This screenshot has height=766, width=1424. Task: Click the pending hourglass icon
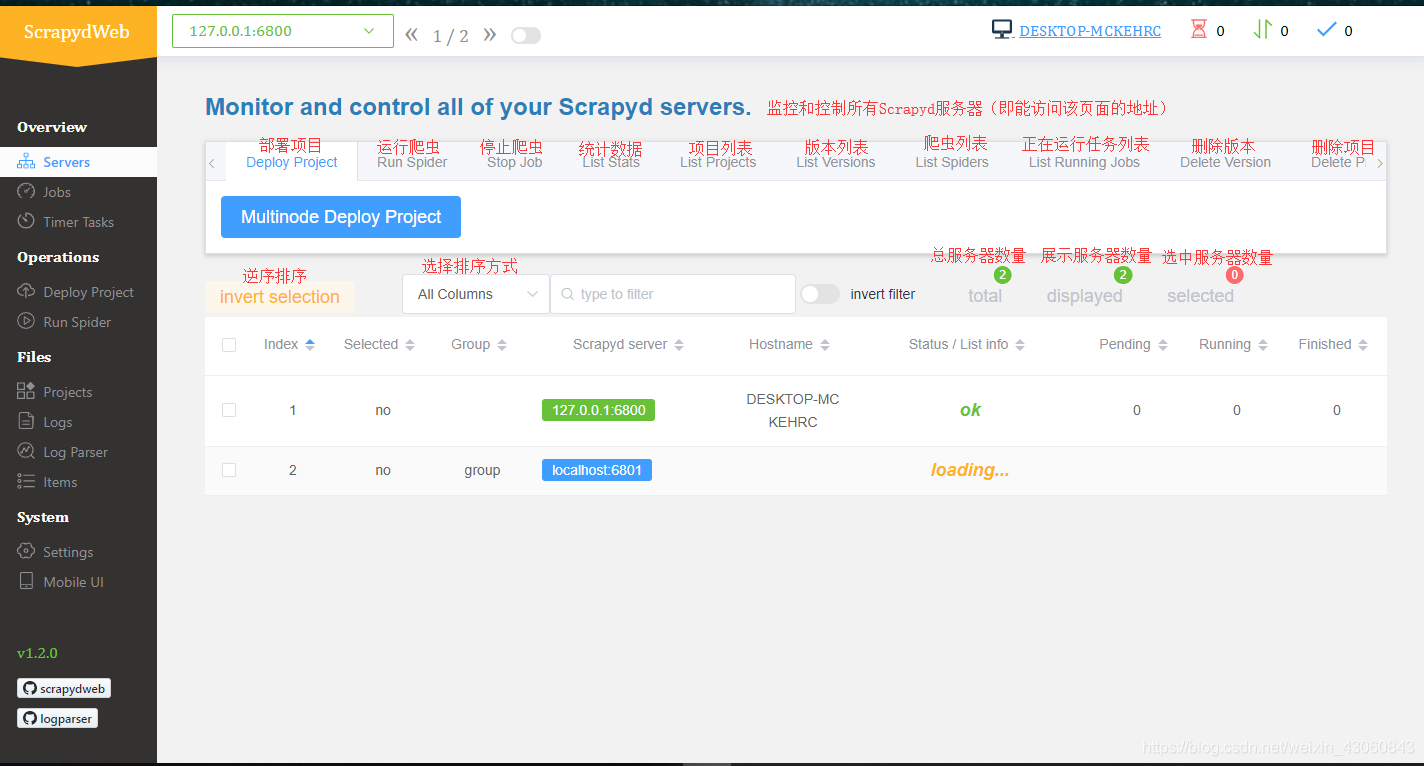coord(1199,30)
